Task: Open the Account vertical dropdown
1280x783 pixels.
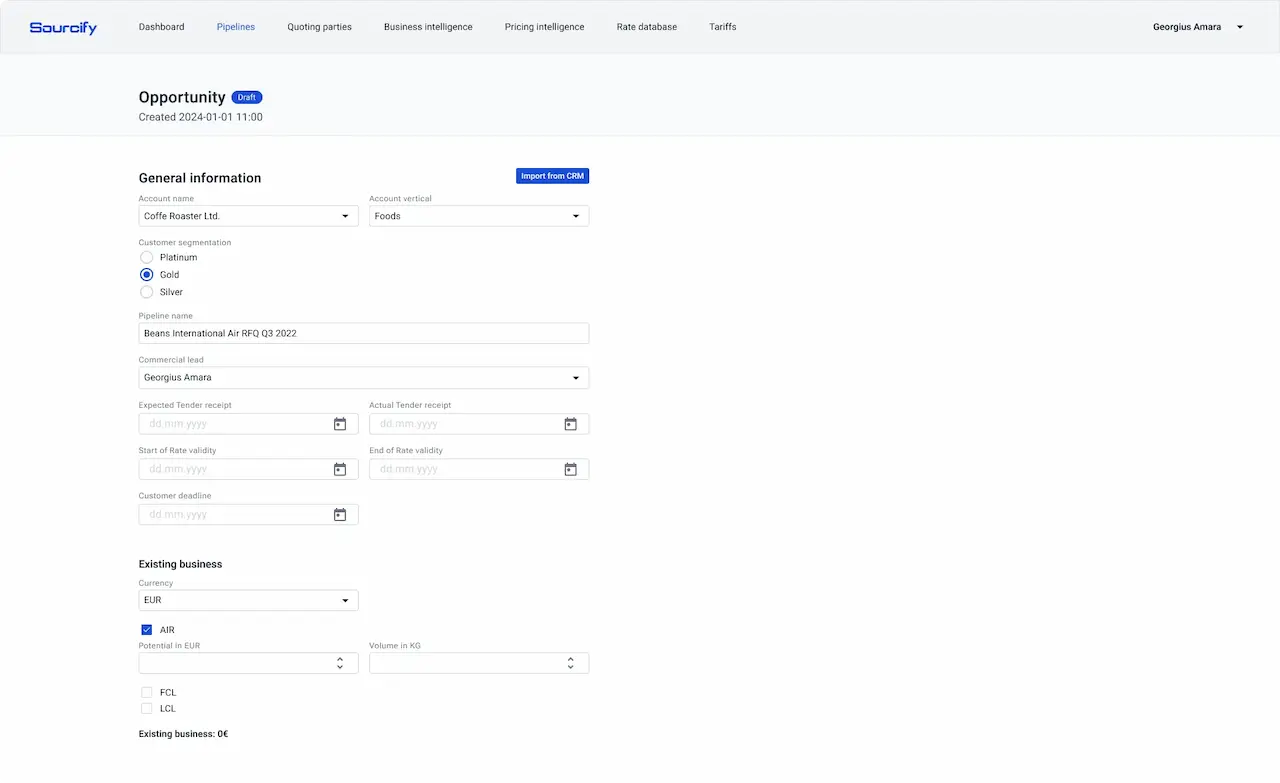Action: tap(575, 215)
